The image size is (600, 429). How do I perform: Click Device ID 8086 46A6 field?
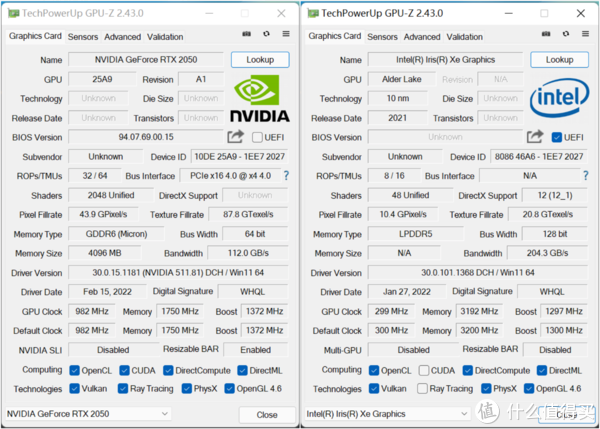[539, 157]
